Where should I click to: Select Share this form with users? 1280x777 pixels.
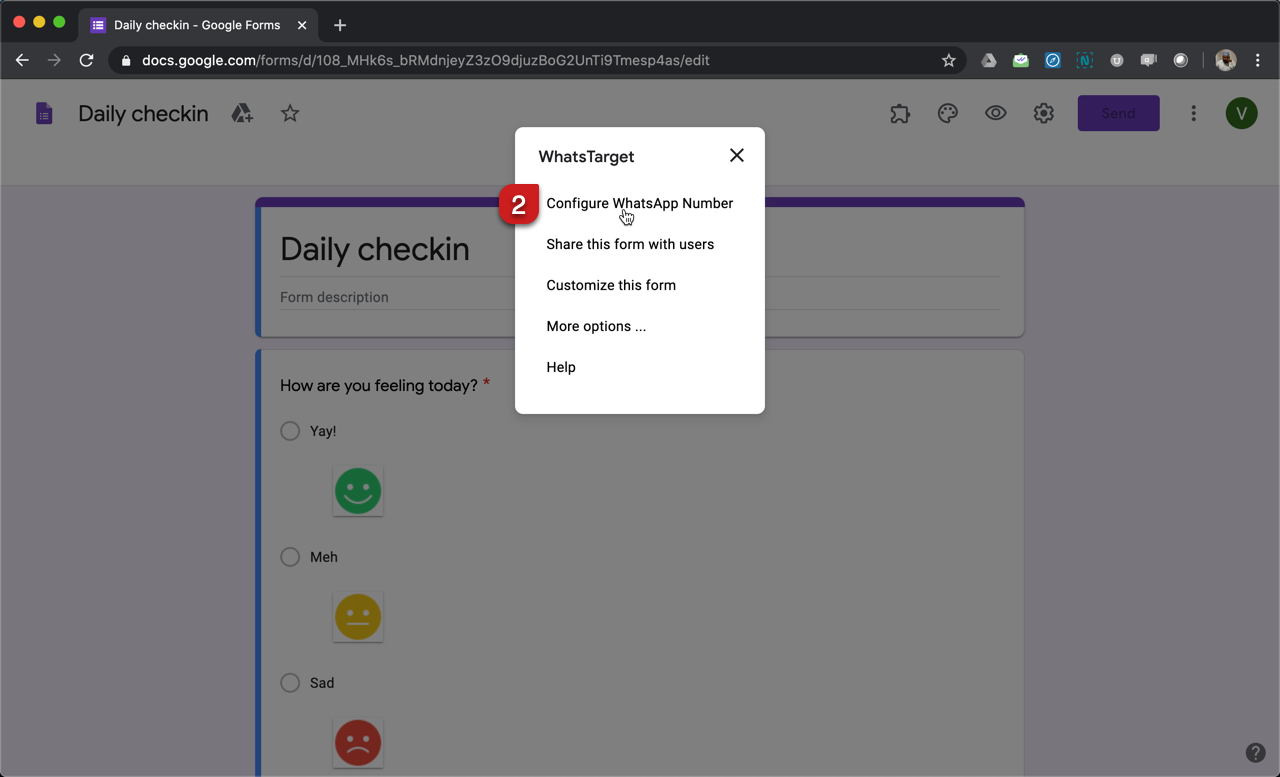tap(630, 244)
